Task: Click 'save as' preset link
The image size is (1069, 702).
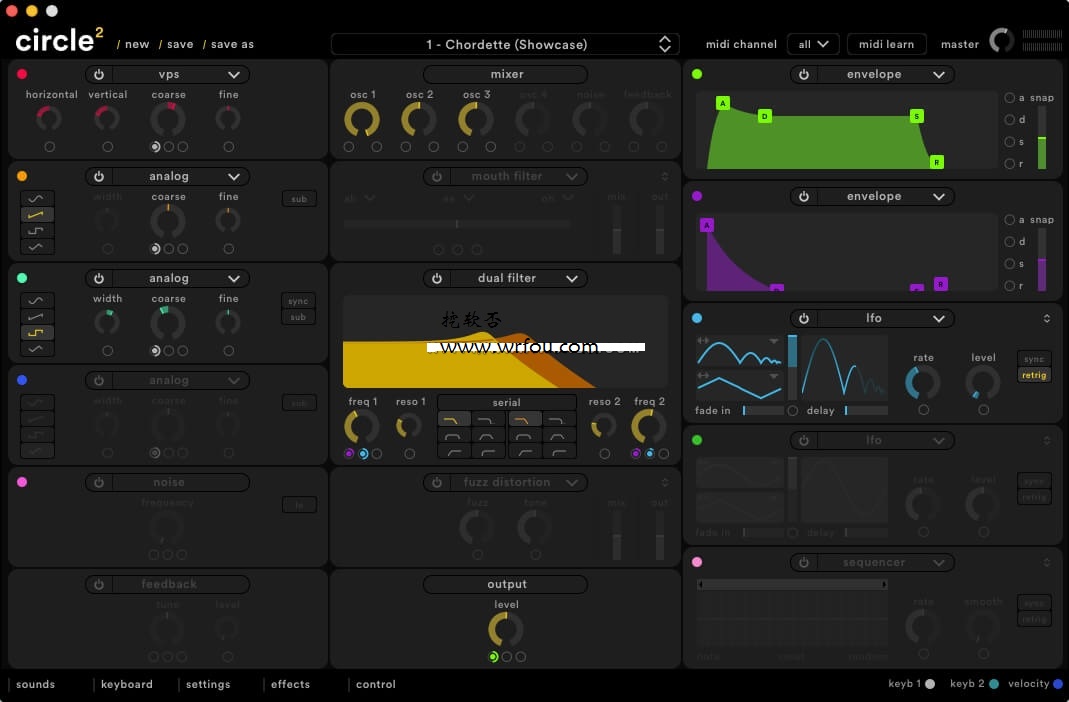Action: click(232, 44)
